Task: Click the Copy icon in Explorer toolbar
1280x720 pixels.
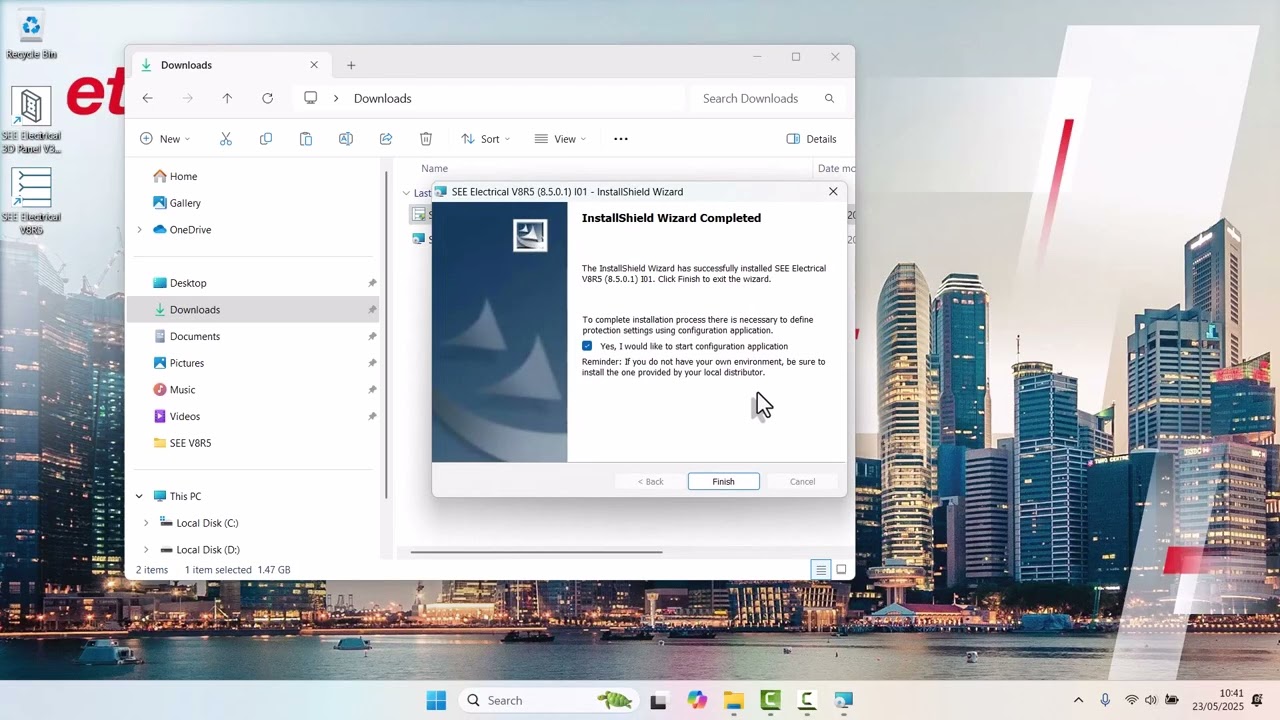Action: [266, 139]
